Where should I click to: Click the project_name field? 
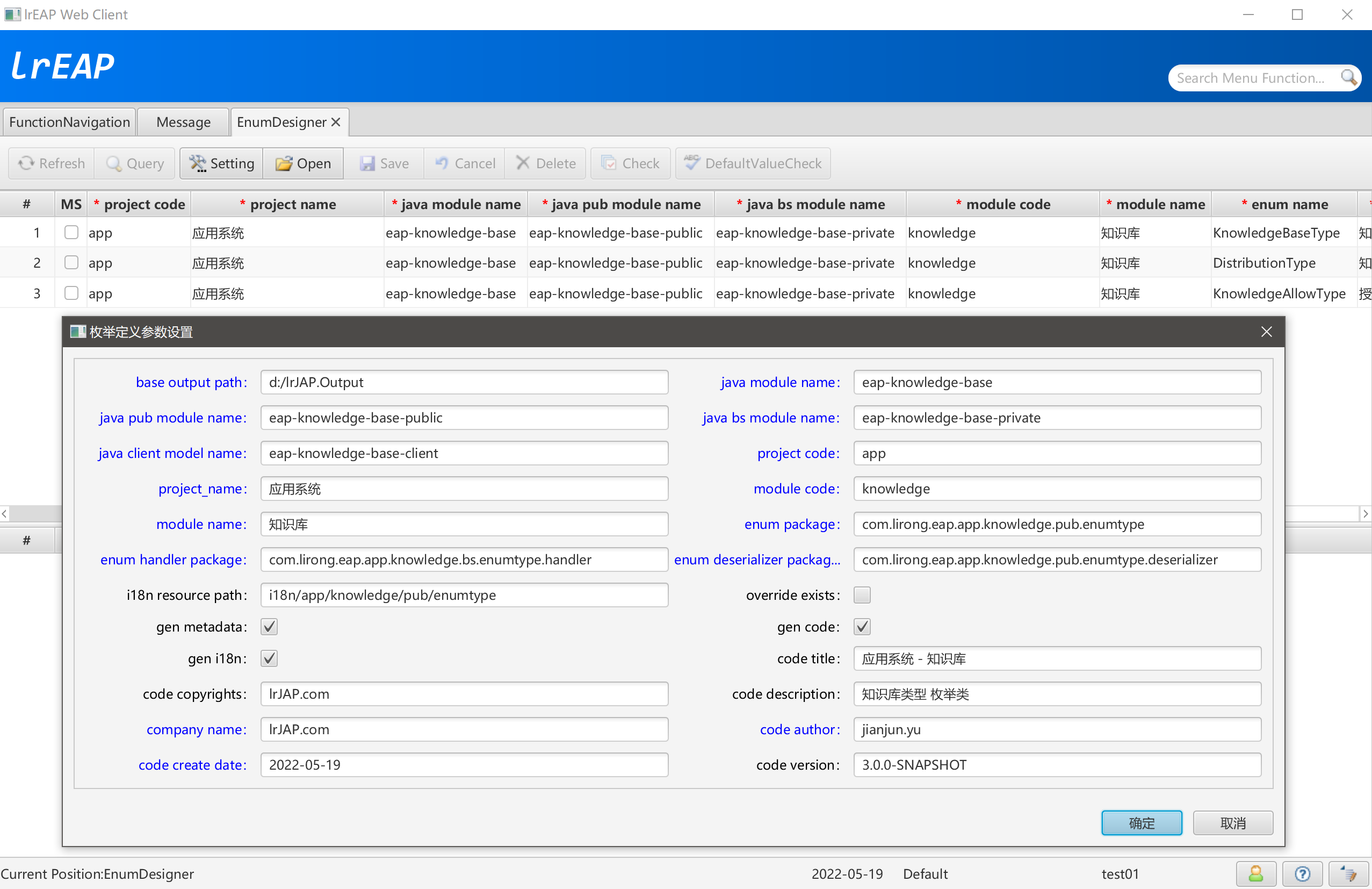tap(464, 489)
